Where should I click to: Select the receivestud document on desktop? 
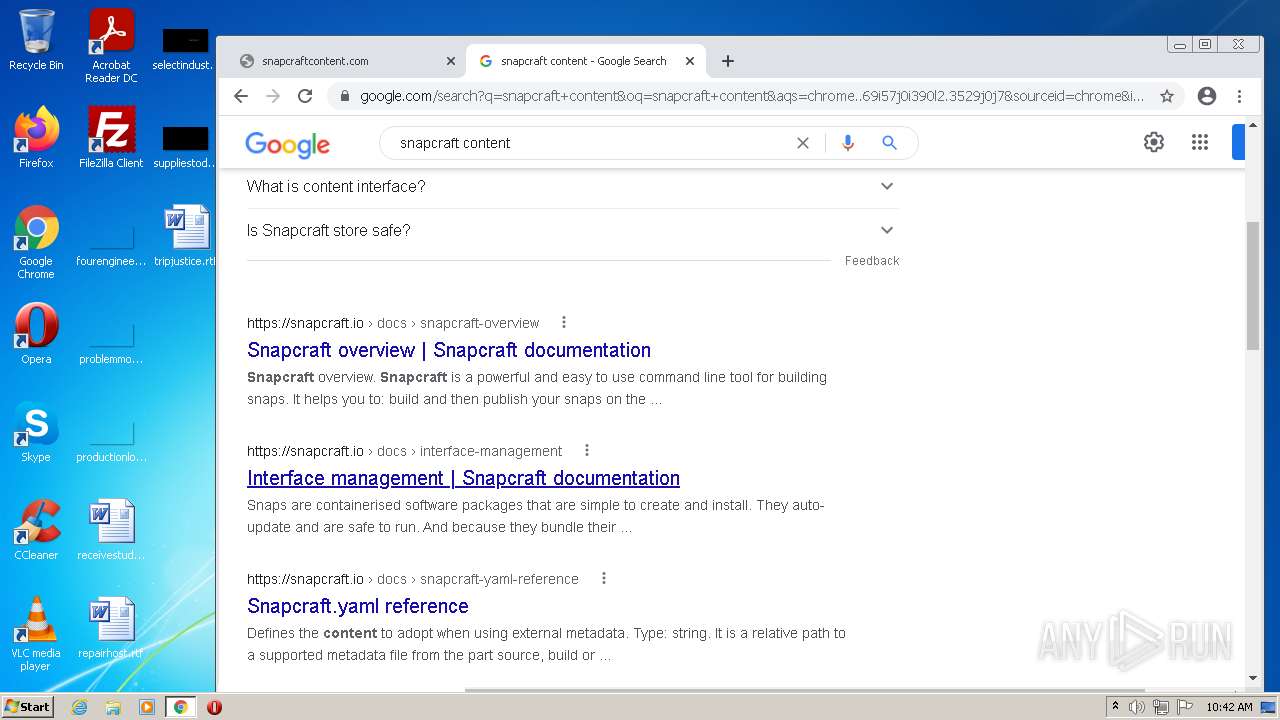tap(111, 530)
